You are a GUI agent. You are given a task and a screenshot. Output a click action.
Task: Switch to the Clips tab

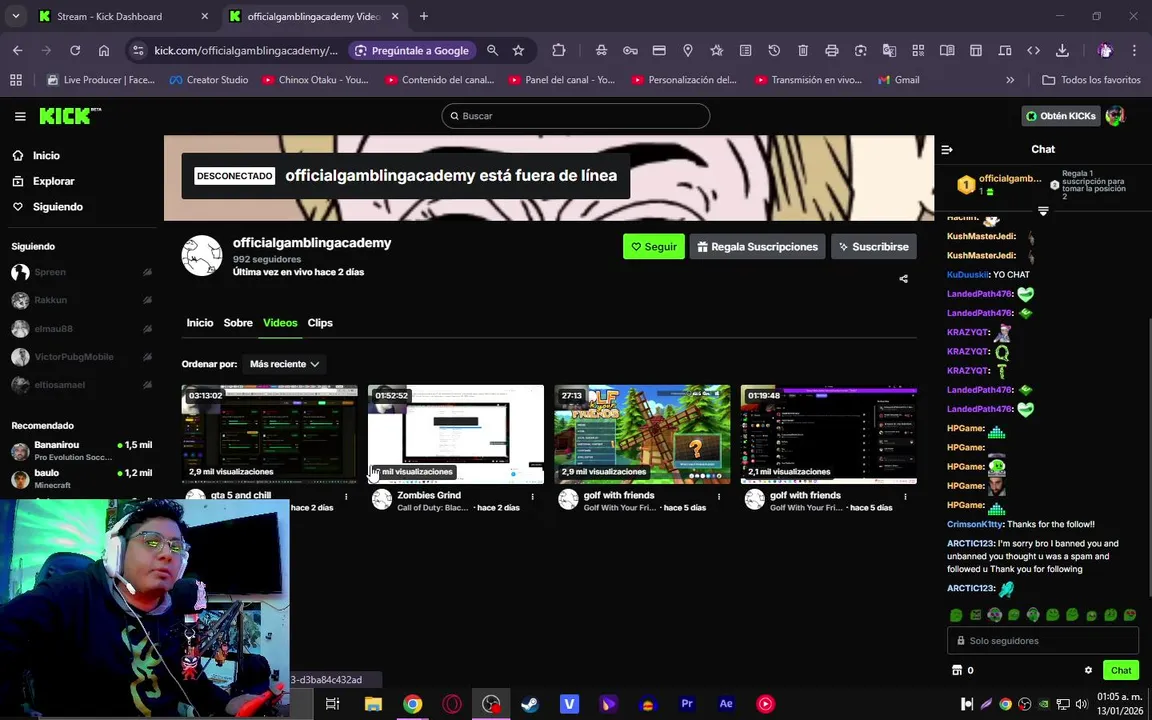(320, 323)
